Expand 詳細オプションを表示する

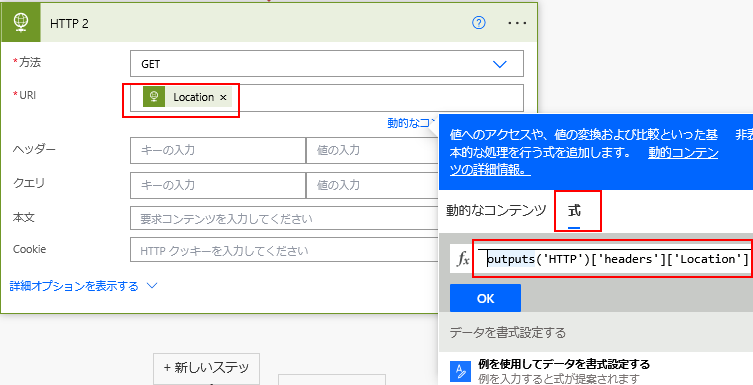coord(84,287)
